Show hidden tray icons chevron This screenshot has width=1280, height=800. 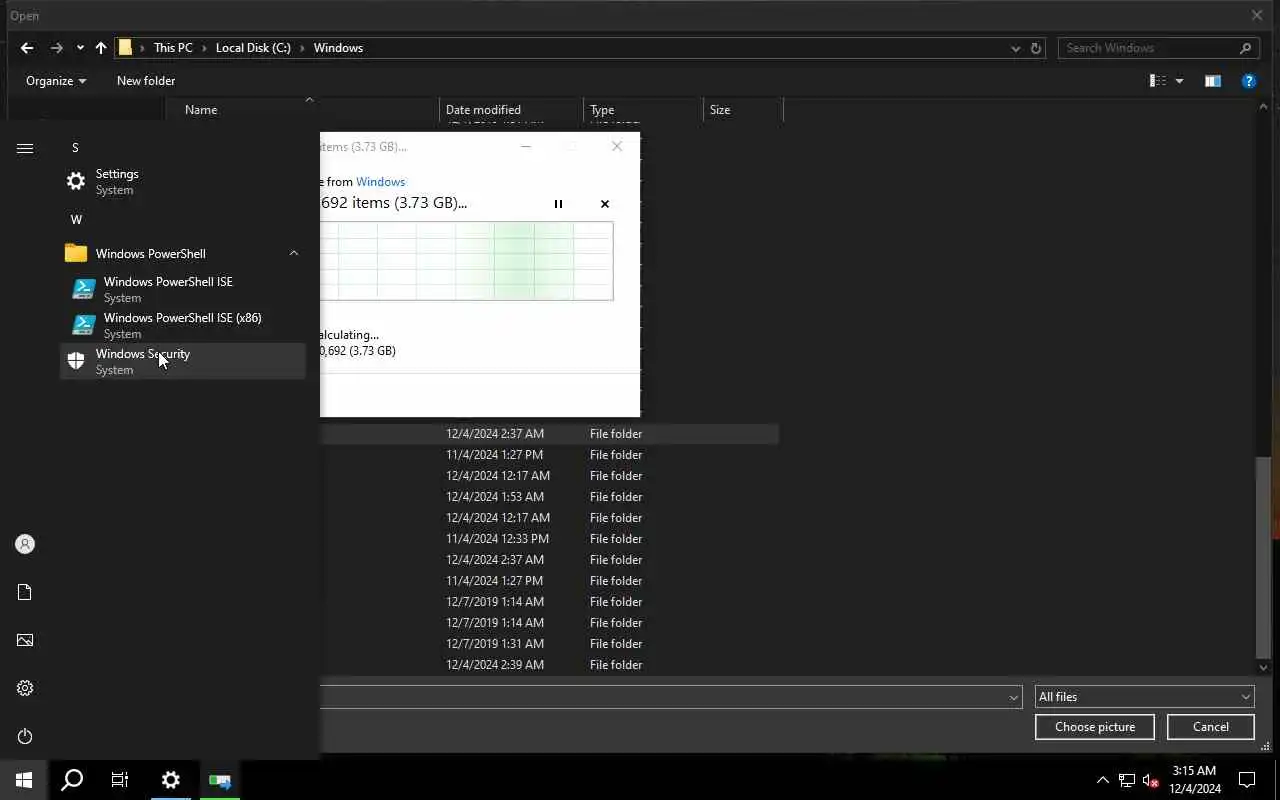(x=1103, y=780)
